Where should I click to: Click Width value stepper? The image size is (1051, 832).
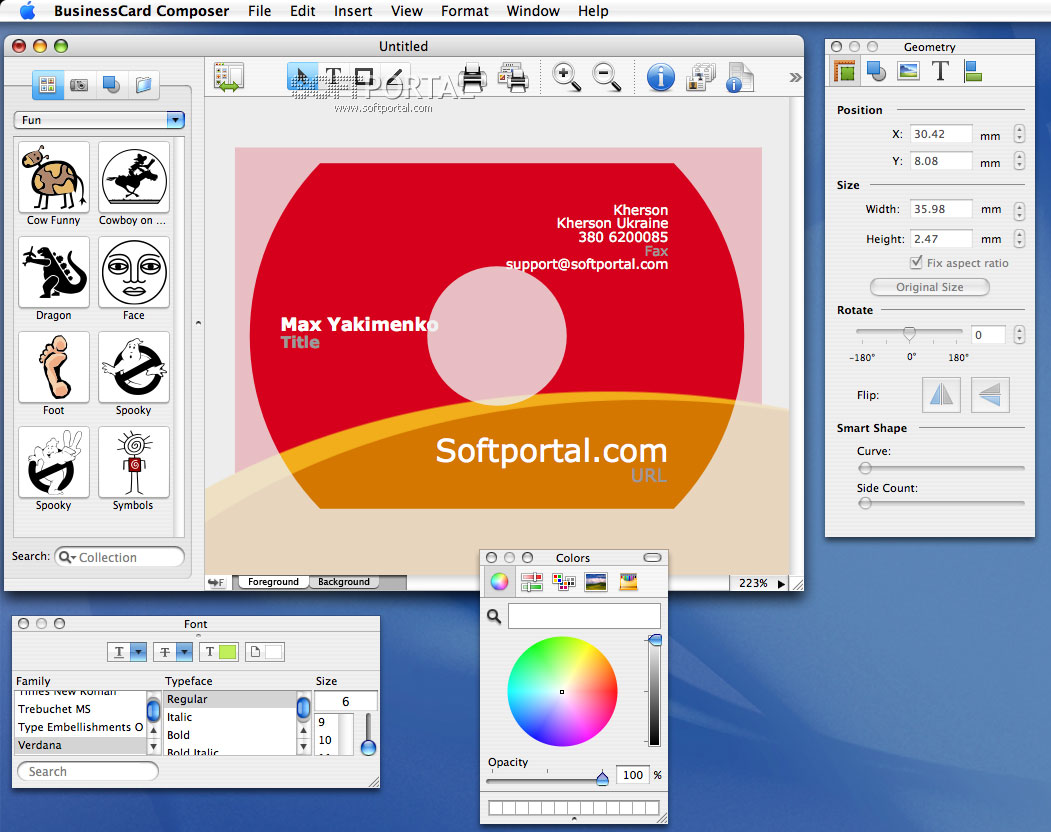[1019, 211]
